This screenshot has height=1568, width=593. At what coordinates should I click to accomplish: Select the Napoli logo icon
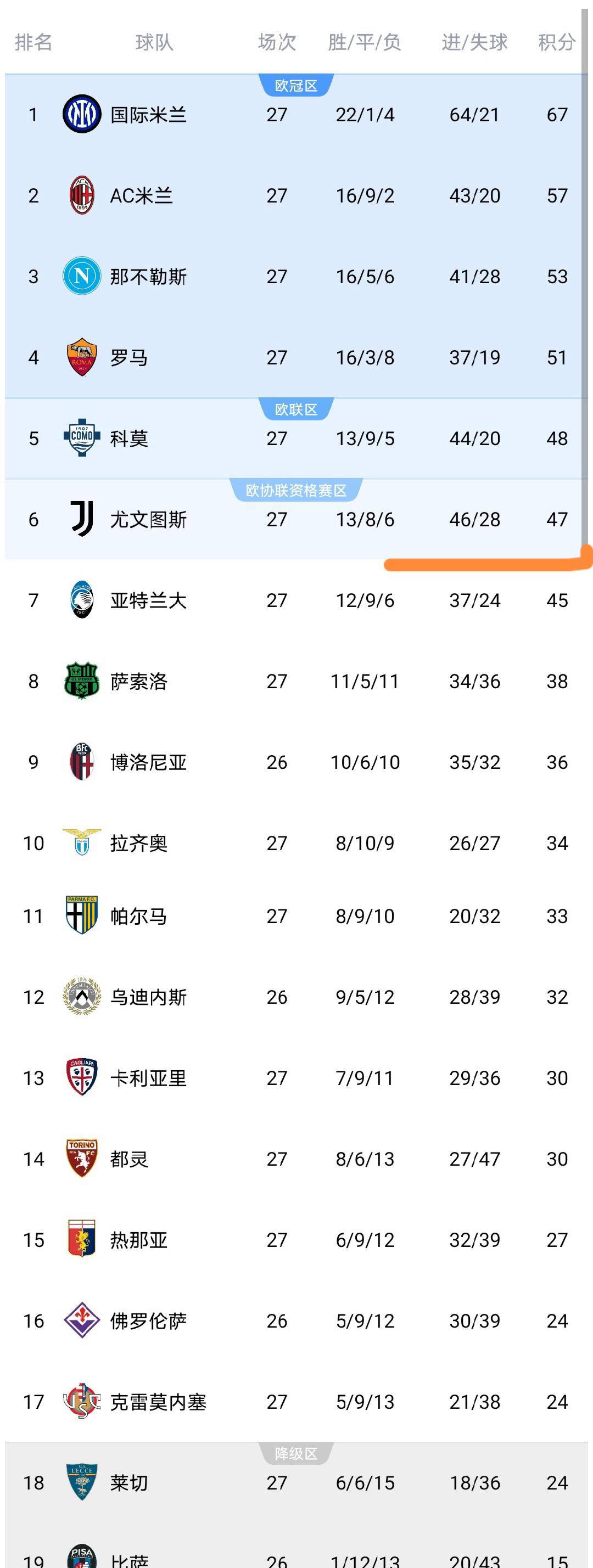(x=82, y=277)
